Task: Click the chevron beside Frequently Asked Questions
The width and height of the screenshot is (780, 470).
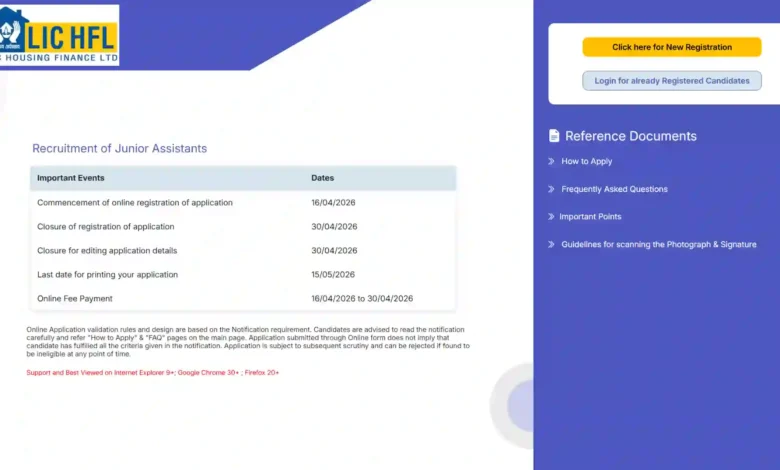Action: point(551,189)
